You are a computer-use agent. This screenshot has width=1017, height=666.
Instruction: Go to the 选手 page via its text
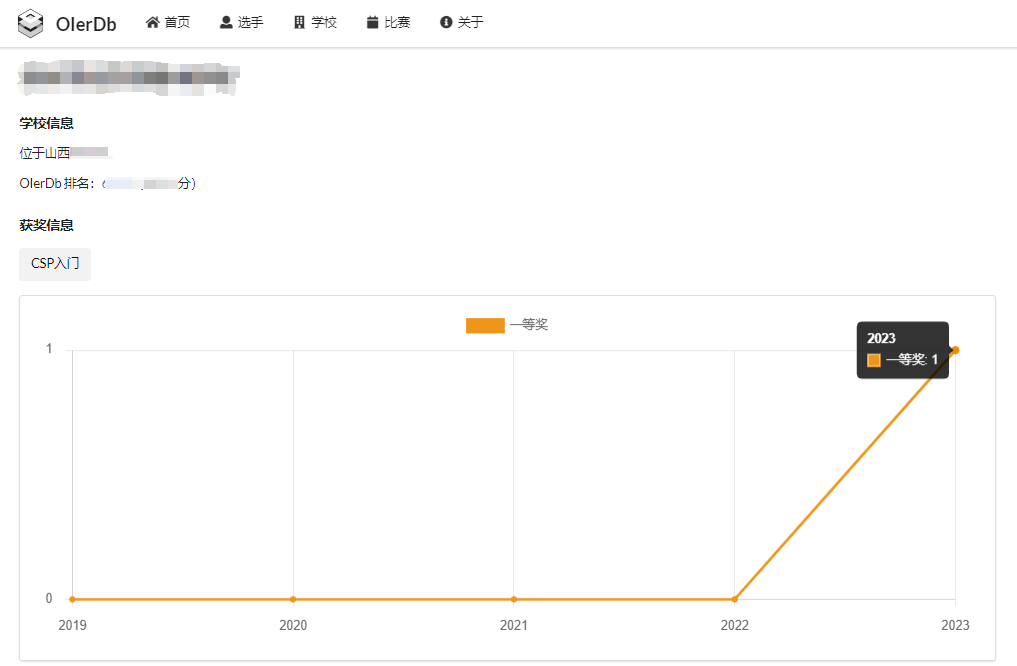pyautogui.click(x=250, y=22)
